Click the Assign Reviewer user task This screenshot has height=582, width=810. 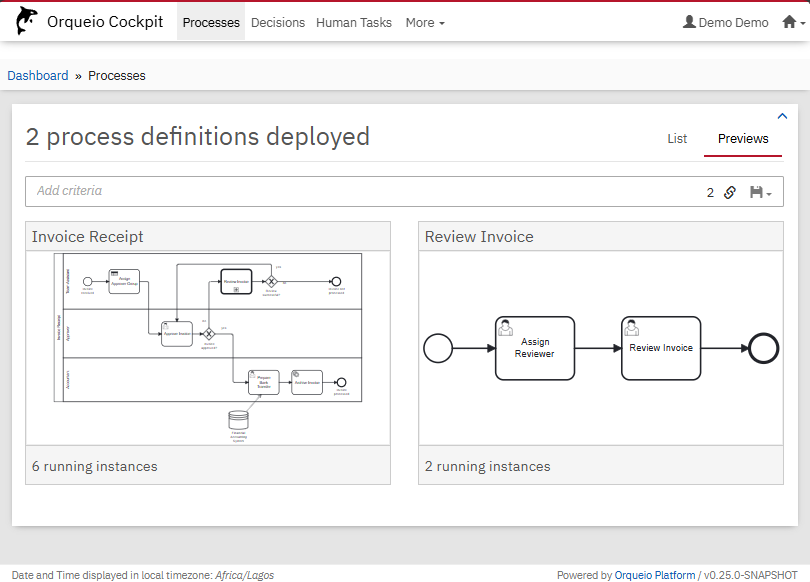pos(535,348)
